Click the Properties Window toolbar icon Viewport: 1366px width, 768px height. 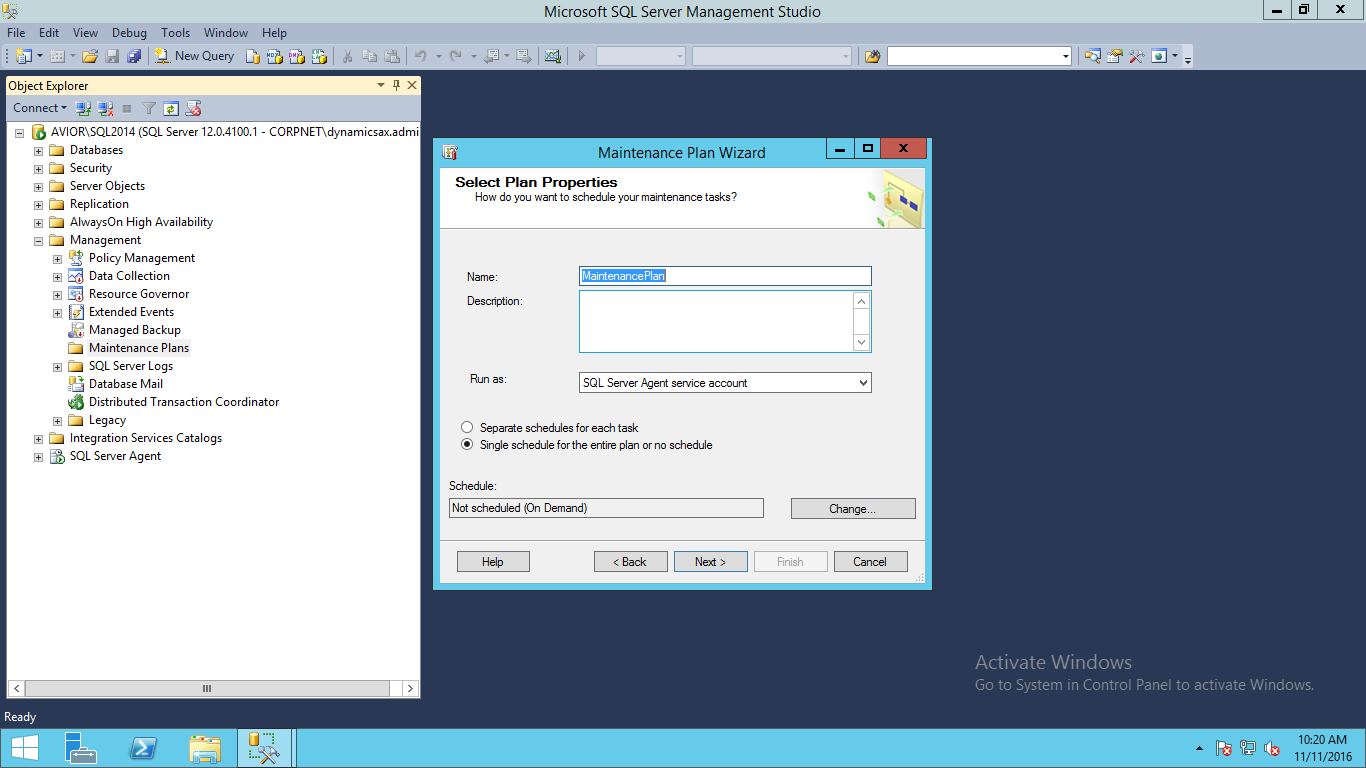click(1114, 56)
